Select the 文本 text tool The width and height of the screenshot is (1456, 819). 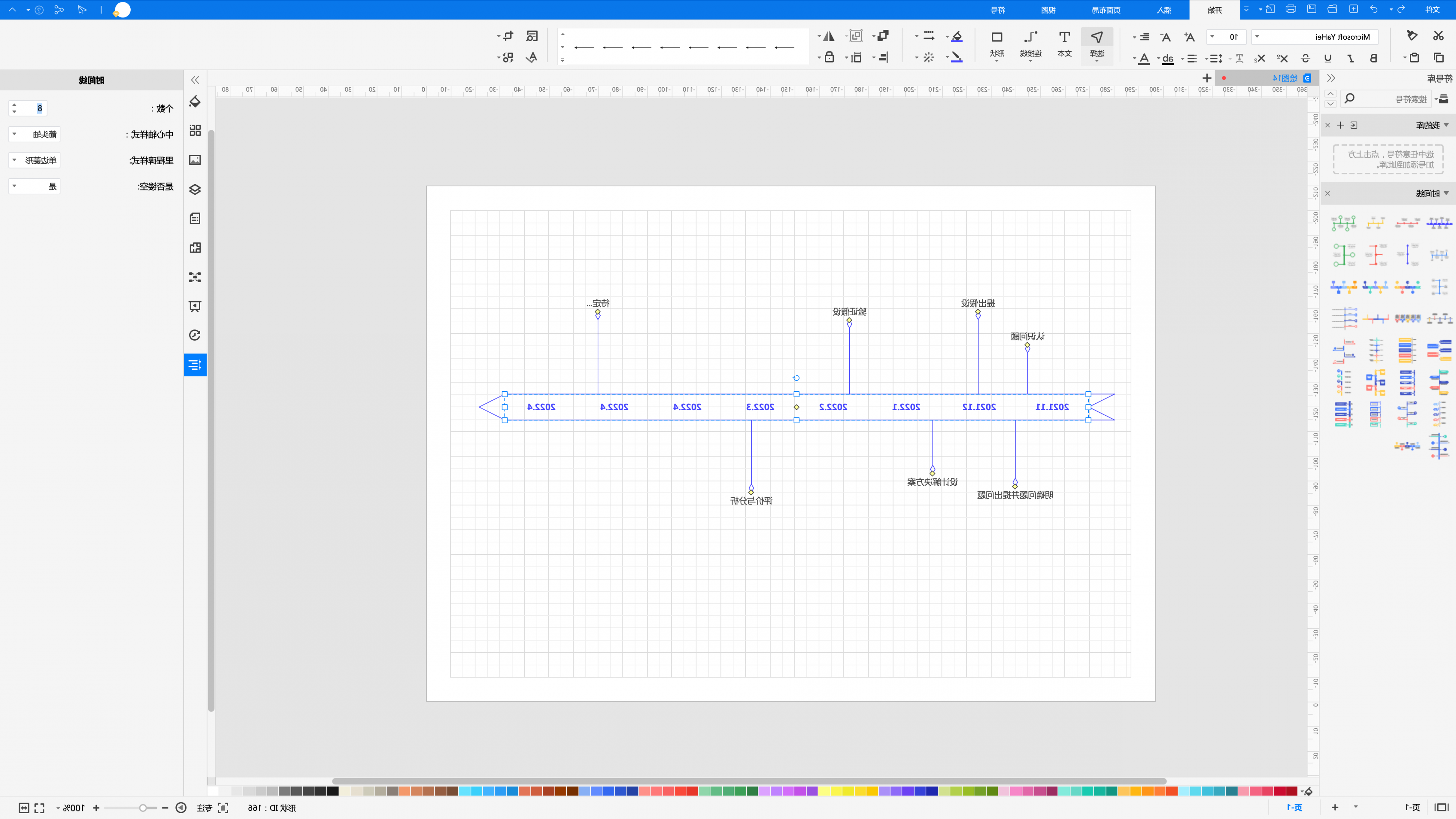pos(1064,44)
